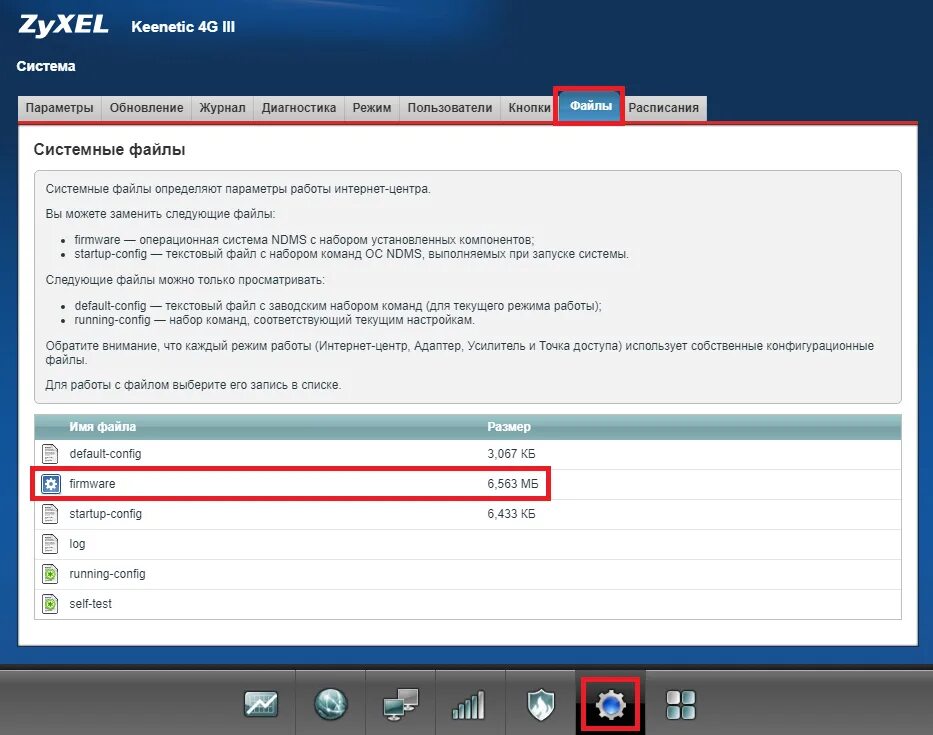Screen dimensions: 933x735
Task: Click the firmware gear file icon
Action: [x=50, y=483]
